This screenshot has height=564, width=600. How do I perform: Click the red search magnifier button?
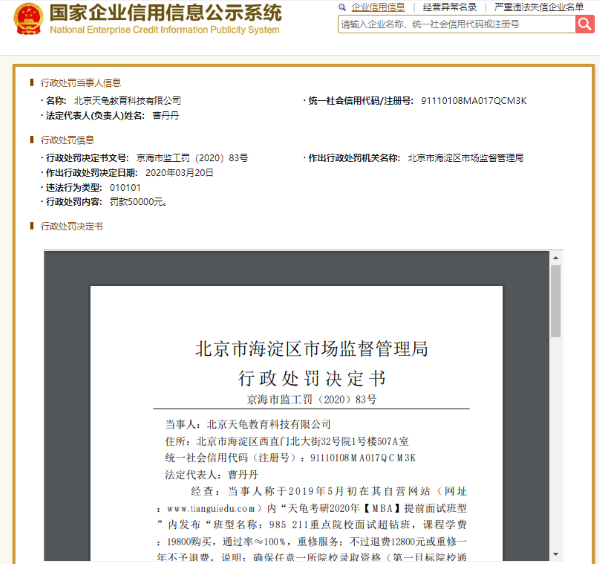tap(585, 24)
